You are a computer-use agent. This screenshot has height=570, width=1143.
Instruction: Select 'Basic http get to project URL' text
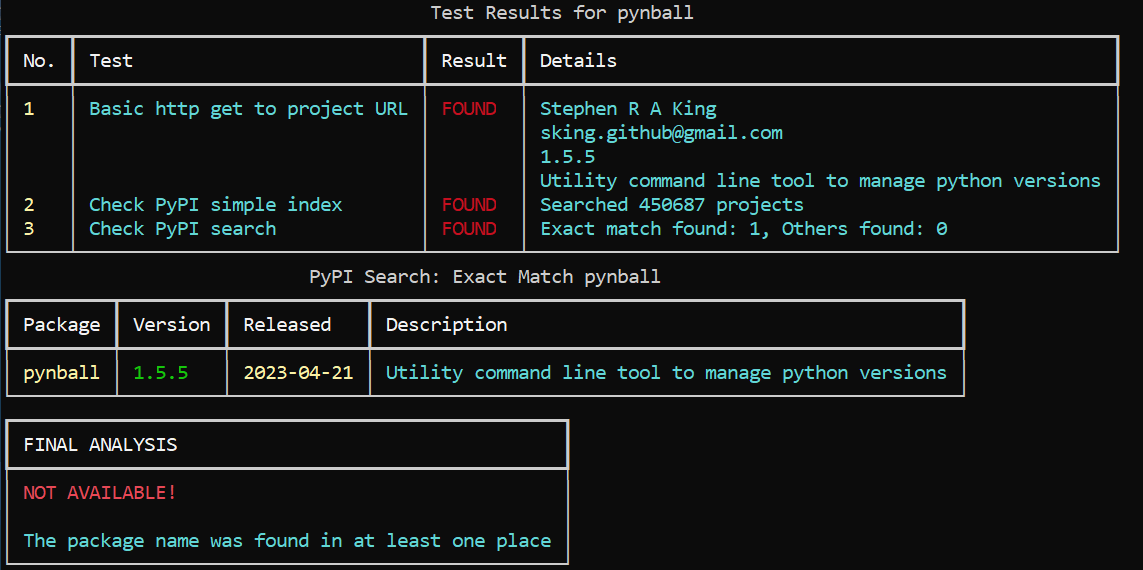coord(248,109)
